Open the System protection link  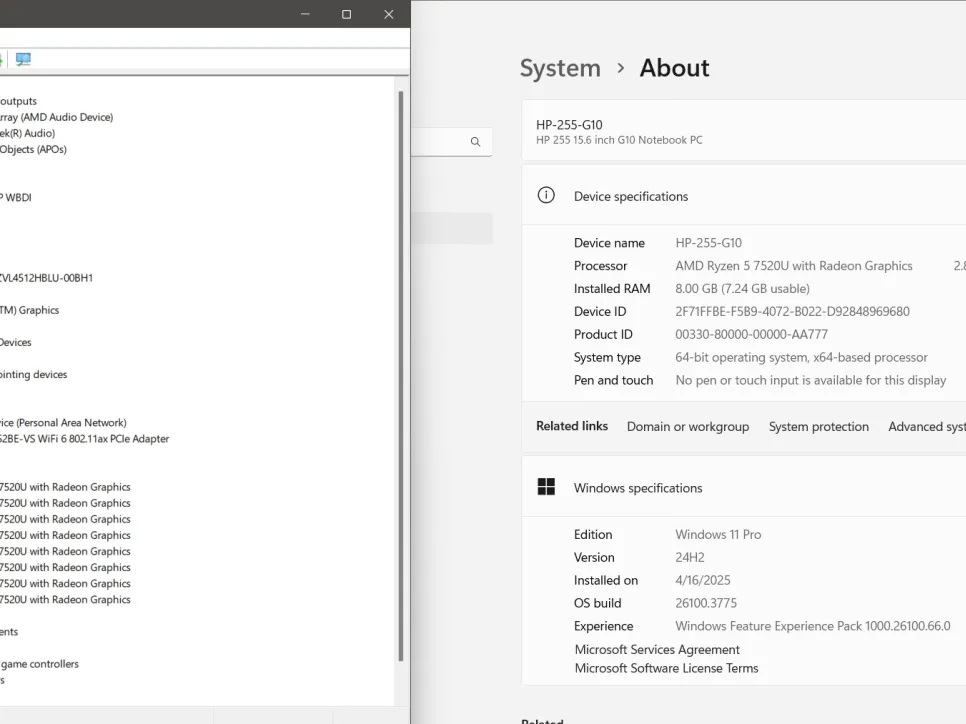click(x=819, y=426)
